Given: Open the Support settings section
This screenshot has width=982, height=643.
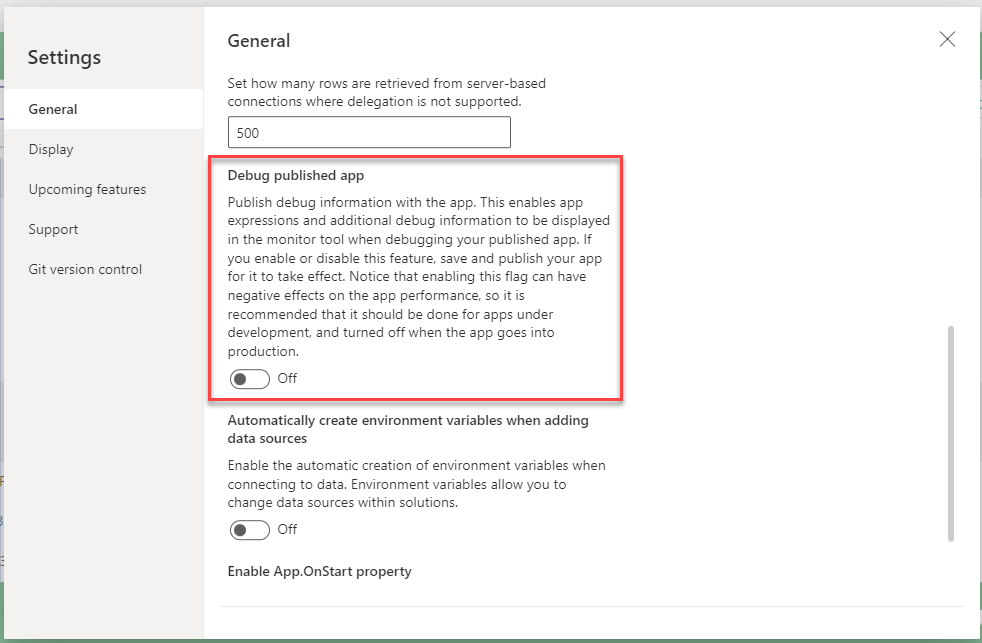Looking at the screenshot, I should click(x=53, y=229).
